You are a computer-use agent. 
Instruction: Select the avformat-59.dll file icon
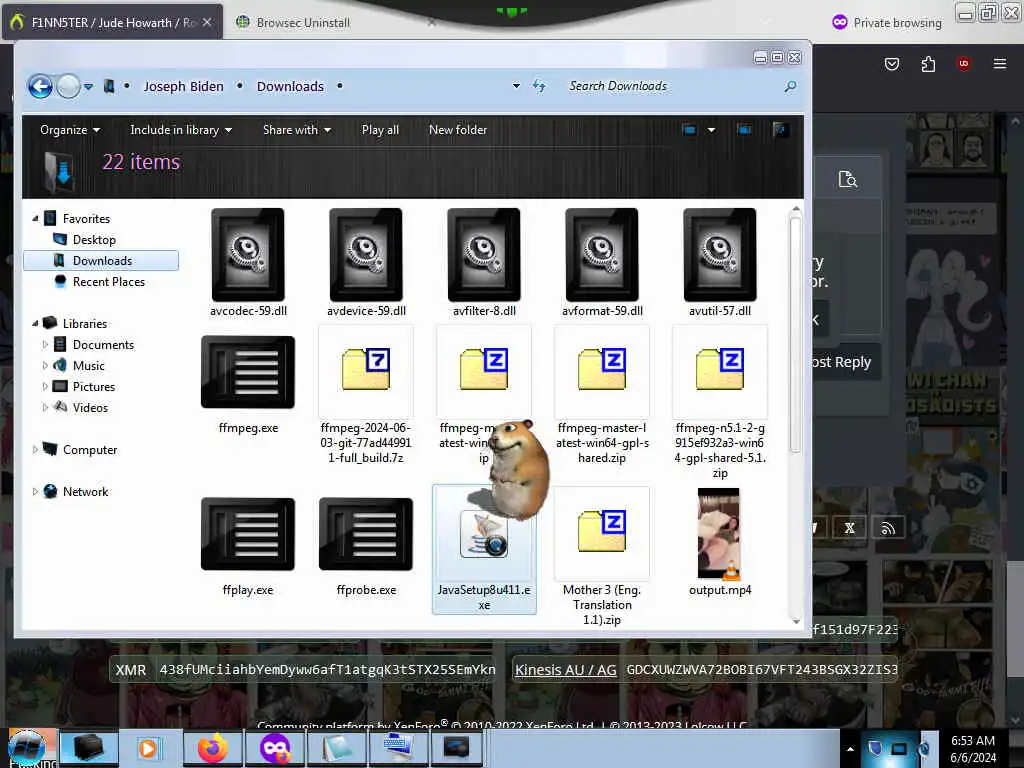coord(601,255)
